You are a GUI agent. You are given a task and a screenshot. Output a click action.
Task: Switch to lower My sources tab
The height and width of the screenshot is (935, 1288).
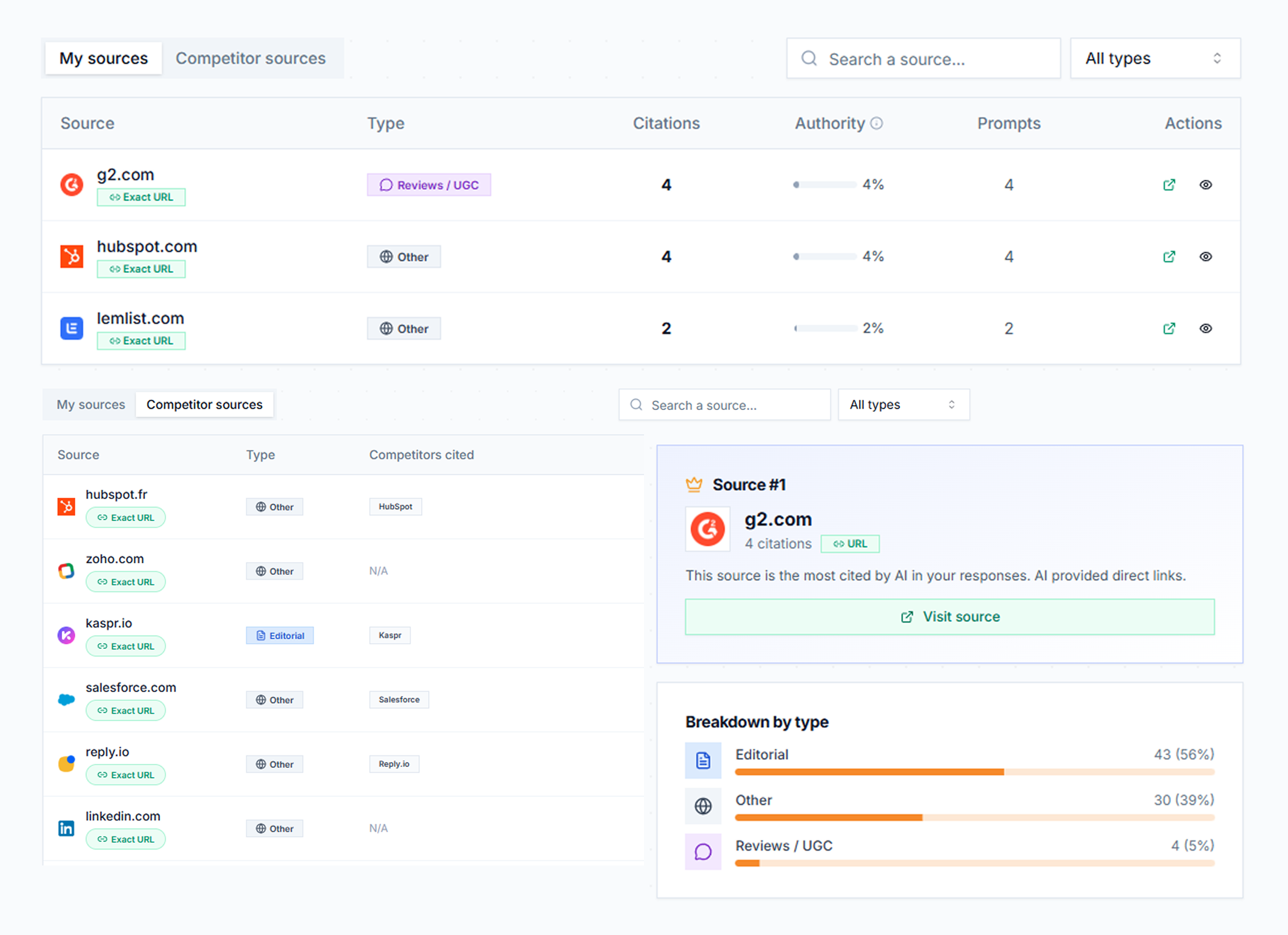tap(91, 405)
